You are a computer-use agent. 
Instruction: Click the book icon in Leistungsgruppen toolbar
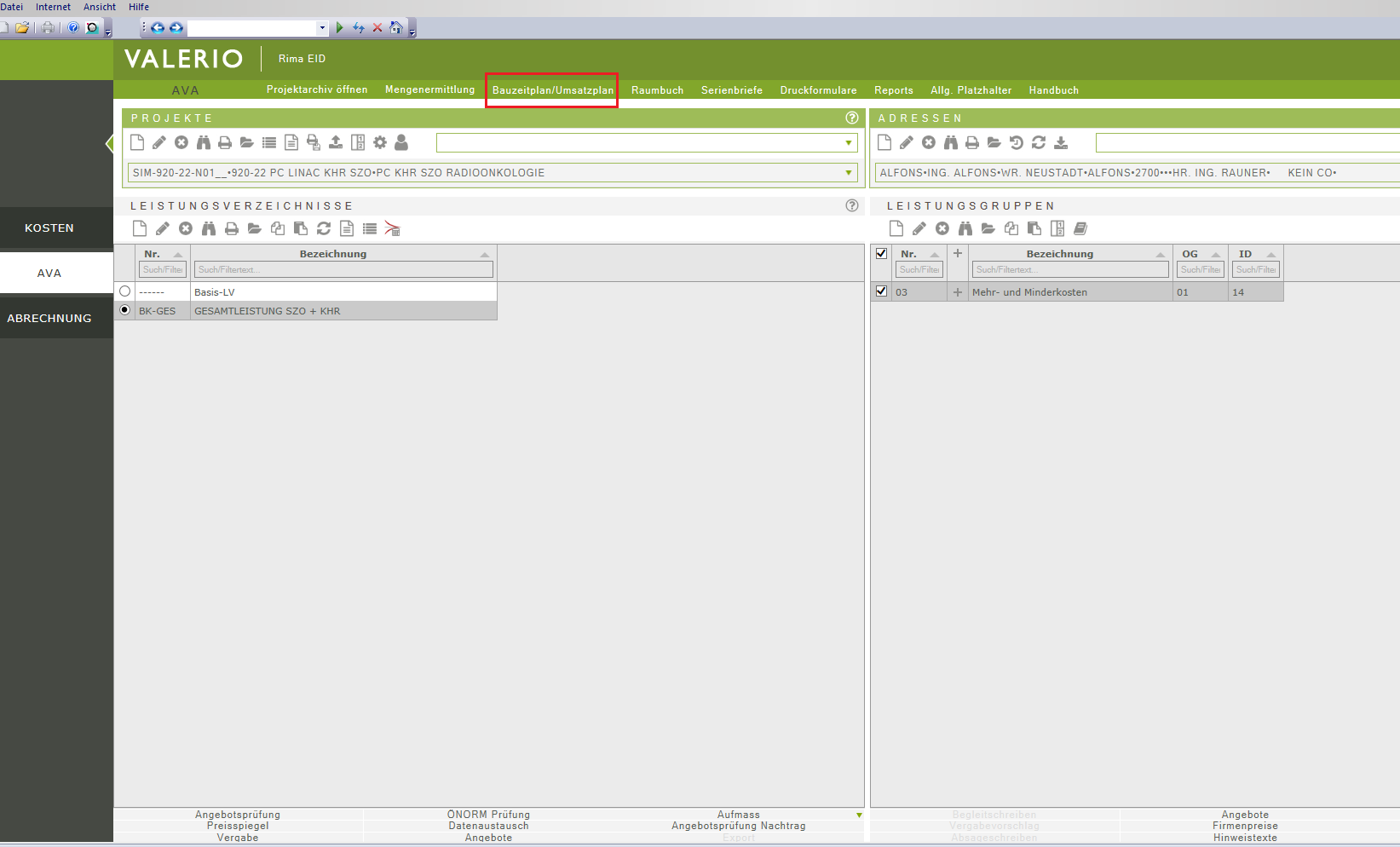(1080, 228)
